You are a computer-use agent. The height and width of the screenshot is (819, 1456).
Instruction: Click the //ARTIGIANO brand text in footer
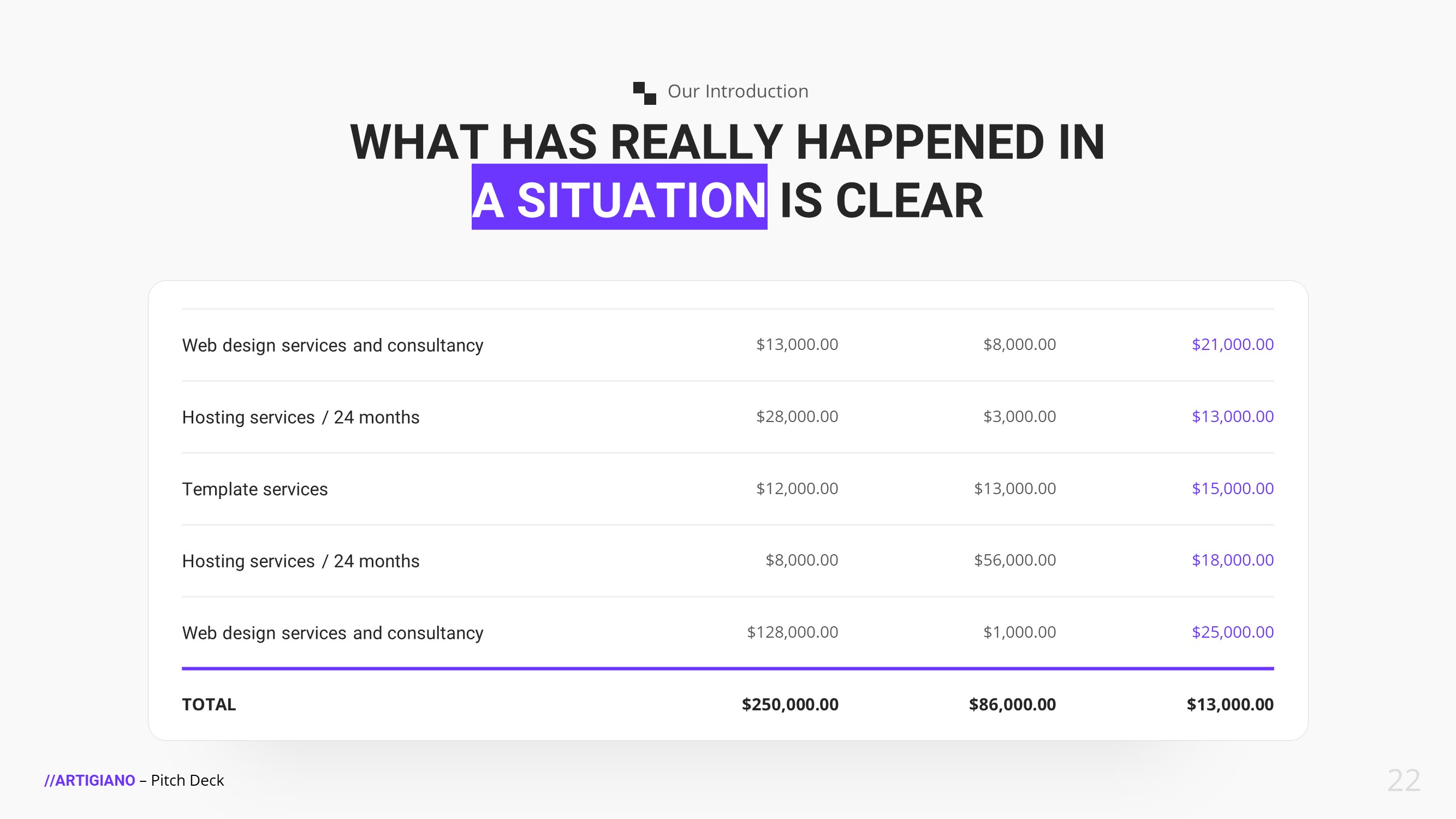[x=90, y=781]
